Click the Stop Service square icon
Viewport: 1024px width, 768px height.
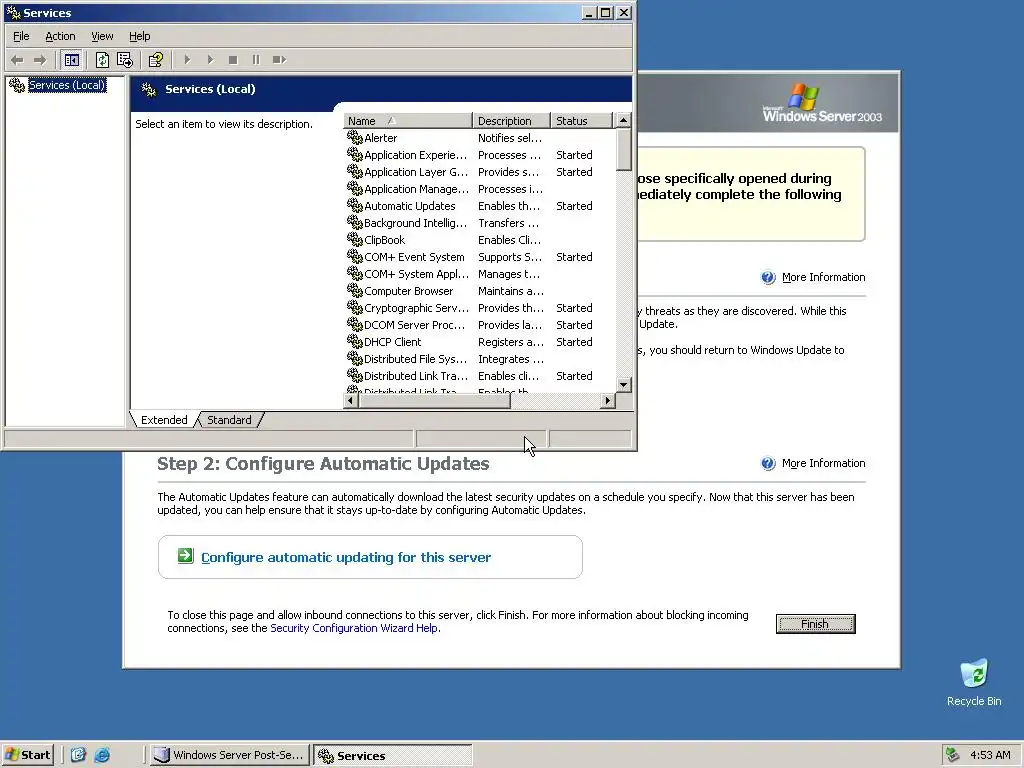(233, 60)
